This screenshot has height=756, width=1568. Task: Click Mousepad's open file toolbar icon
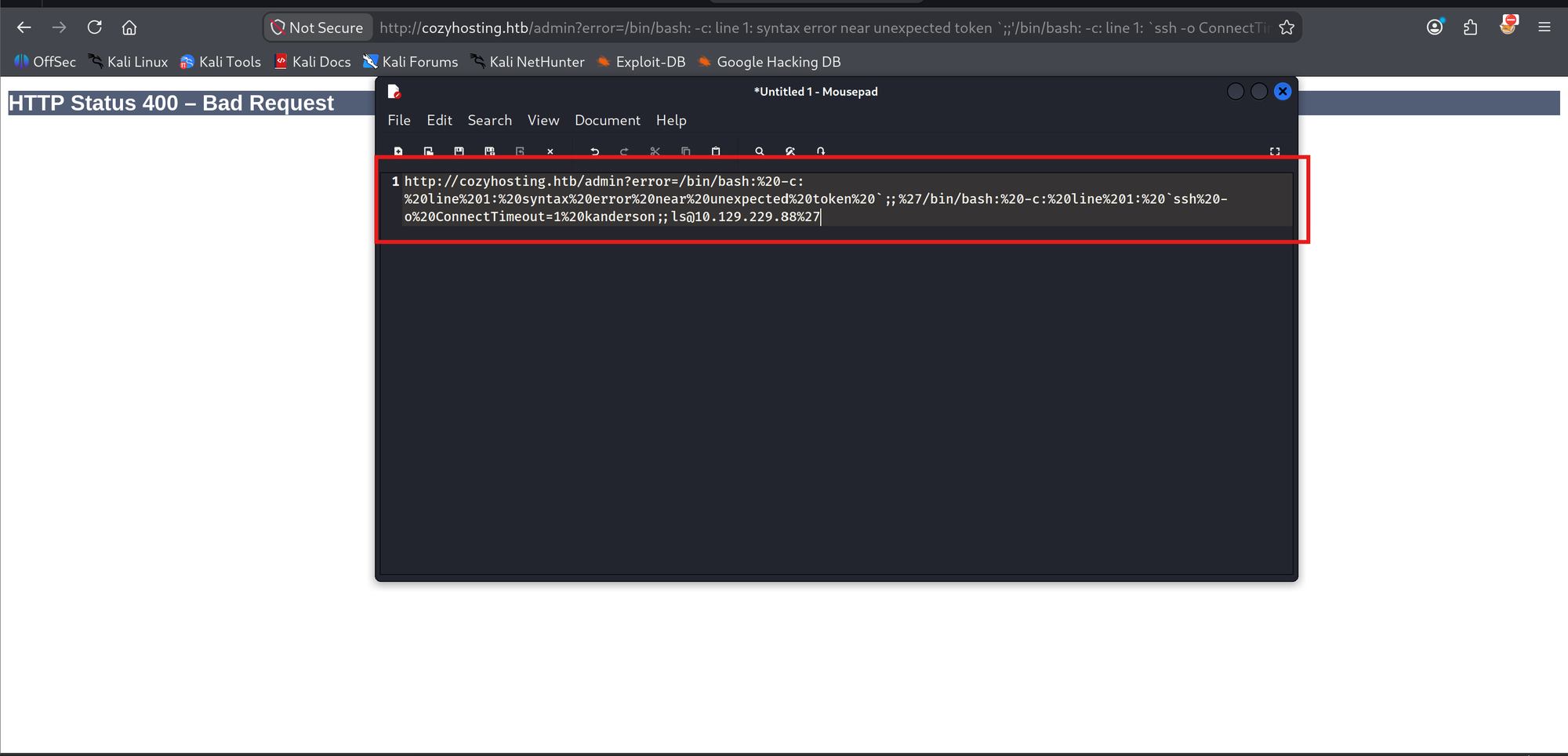pyautogui.click(x=428, y=151)
